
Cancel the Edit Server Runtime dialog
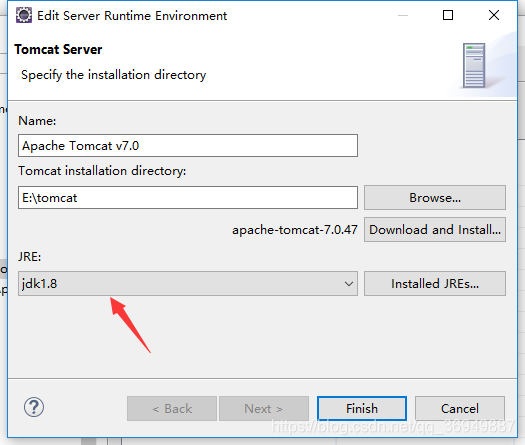click(460, 409)
